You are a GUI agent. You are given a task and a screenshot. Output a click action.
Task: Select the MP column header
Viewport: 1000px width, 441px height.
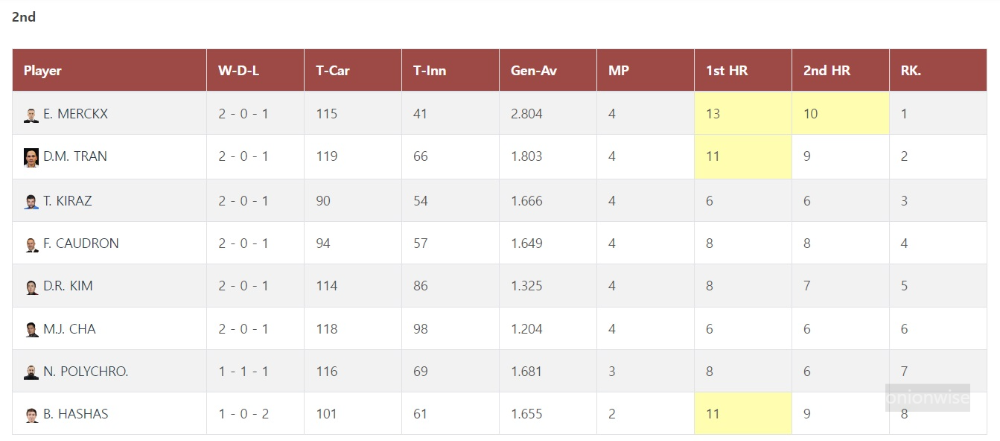click(645, 70)
